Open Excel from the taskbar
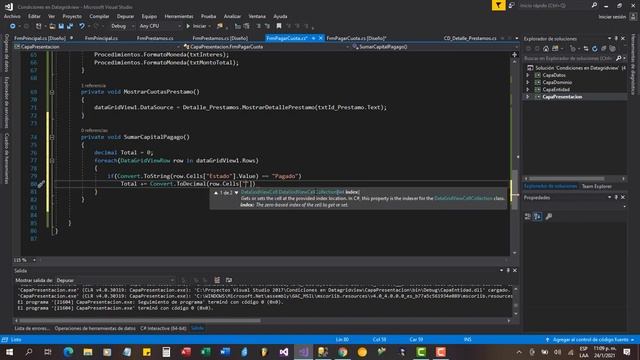 [206, 352]
